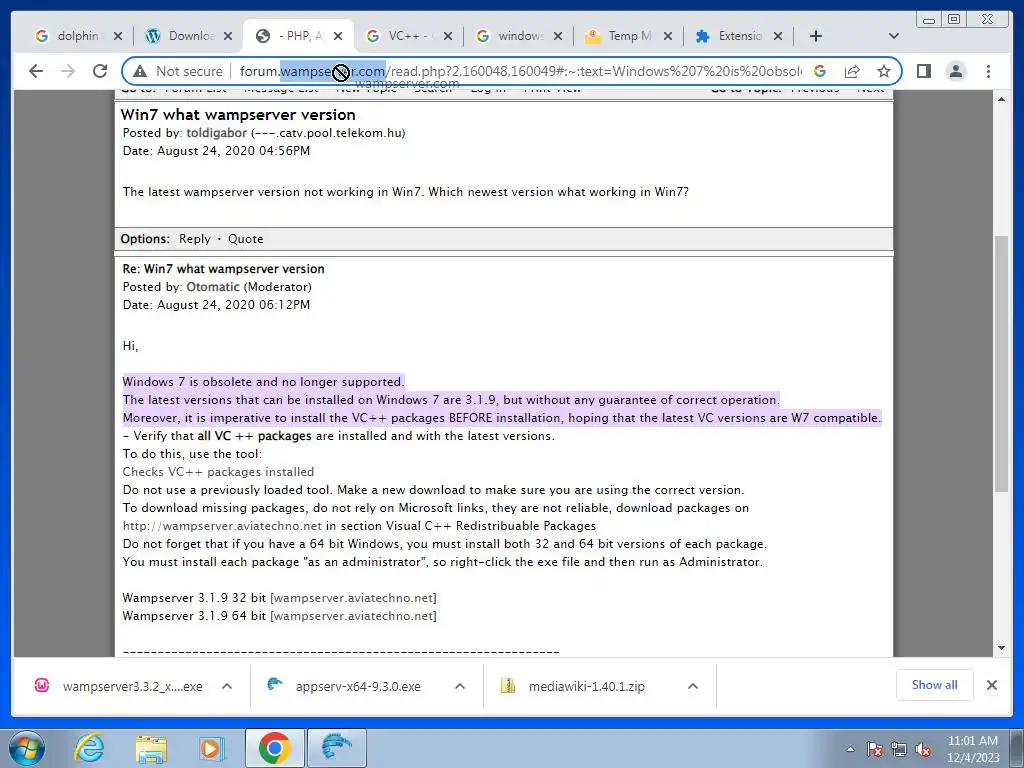
Task: Open appserv-x64-9.3.0.exe download item
Action: pos(344,686)
